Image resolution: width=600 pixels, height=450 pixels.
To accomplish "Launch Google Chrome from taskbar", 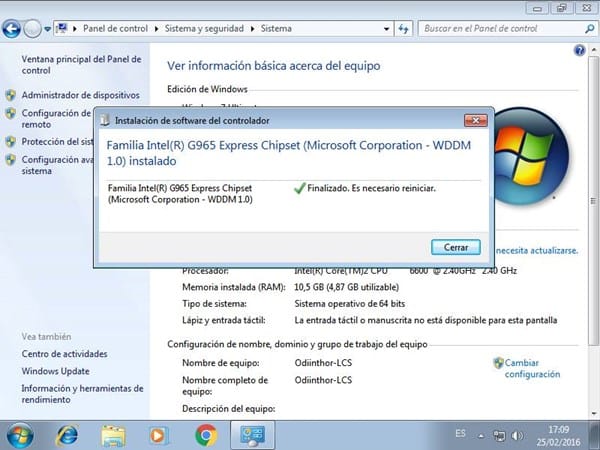I will tap(206, 435).
